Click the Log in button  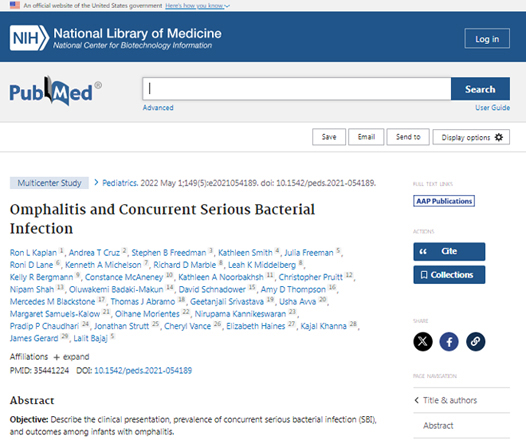[x=487, y=39]
